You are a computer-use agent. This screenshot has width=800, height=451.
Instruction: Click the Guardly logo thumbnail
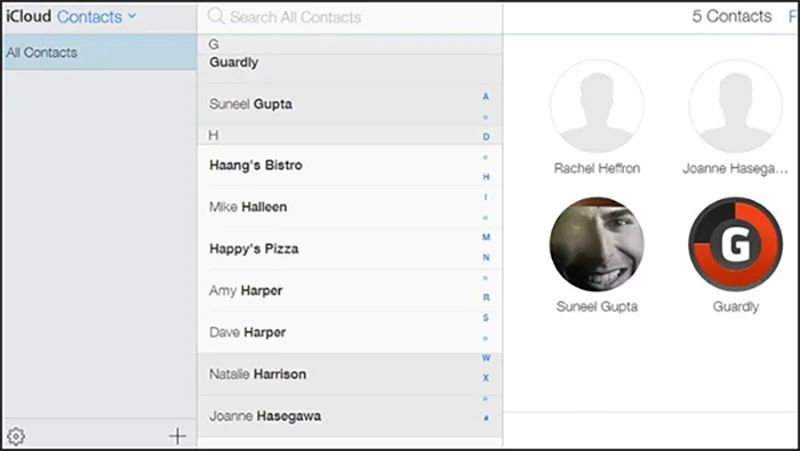click(735, 244)
